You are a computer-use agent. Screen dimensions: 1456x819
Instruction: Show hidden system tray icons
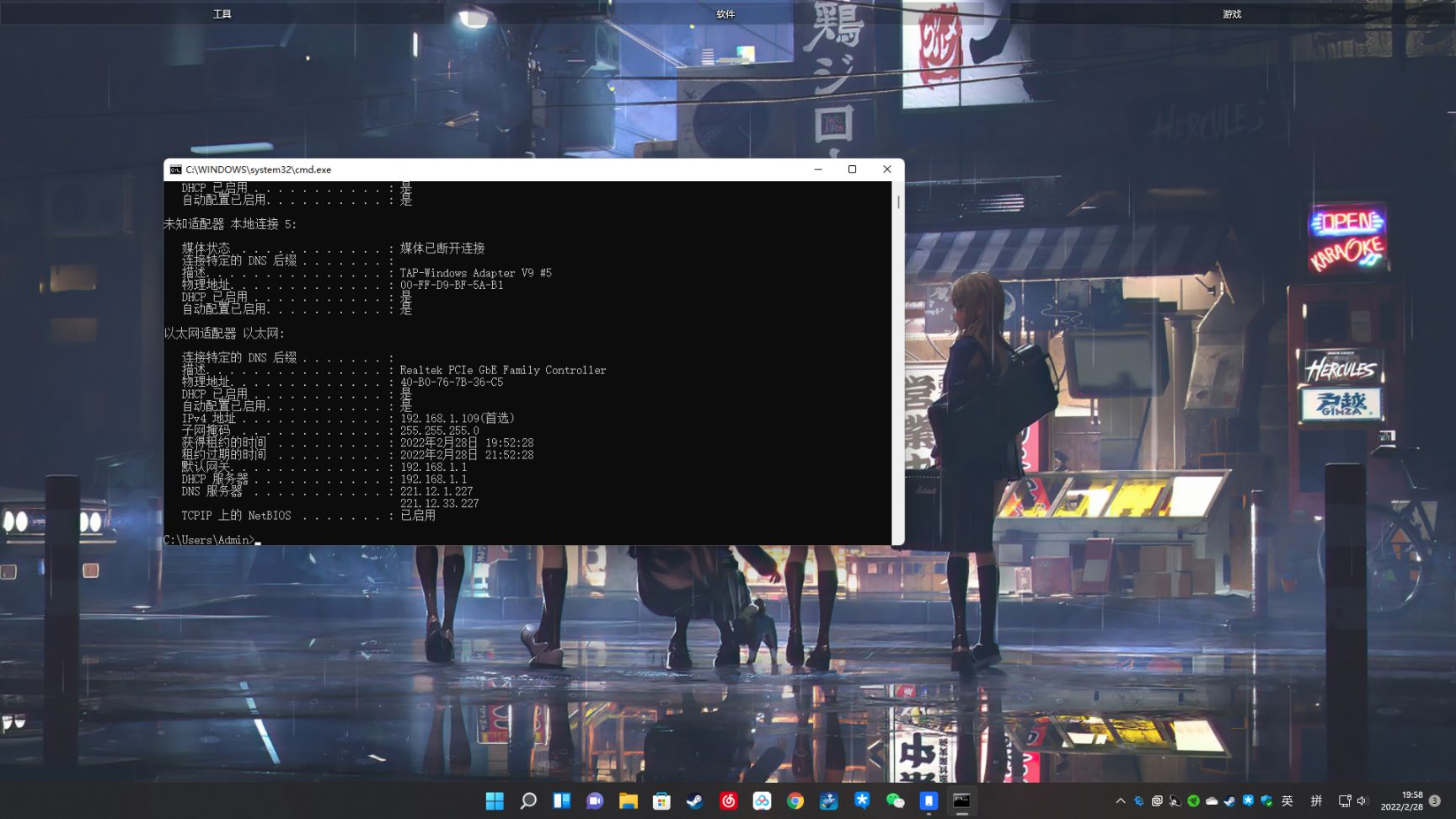1121,801
